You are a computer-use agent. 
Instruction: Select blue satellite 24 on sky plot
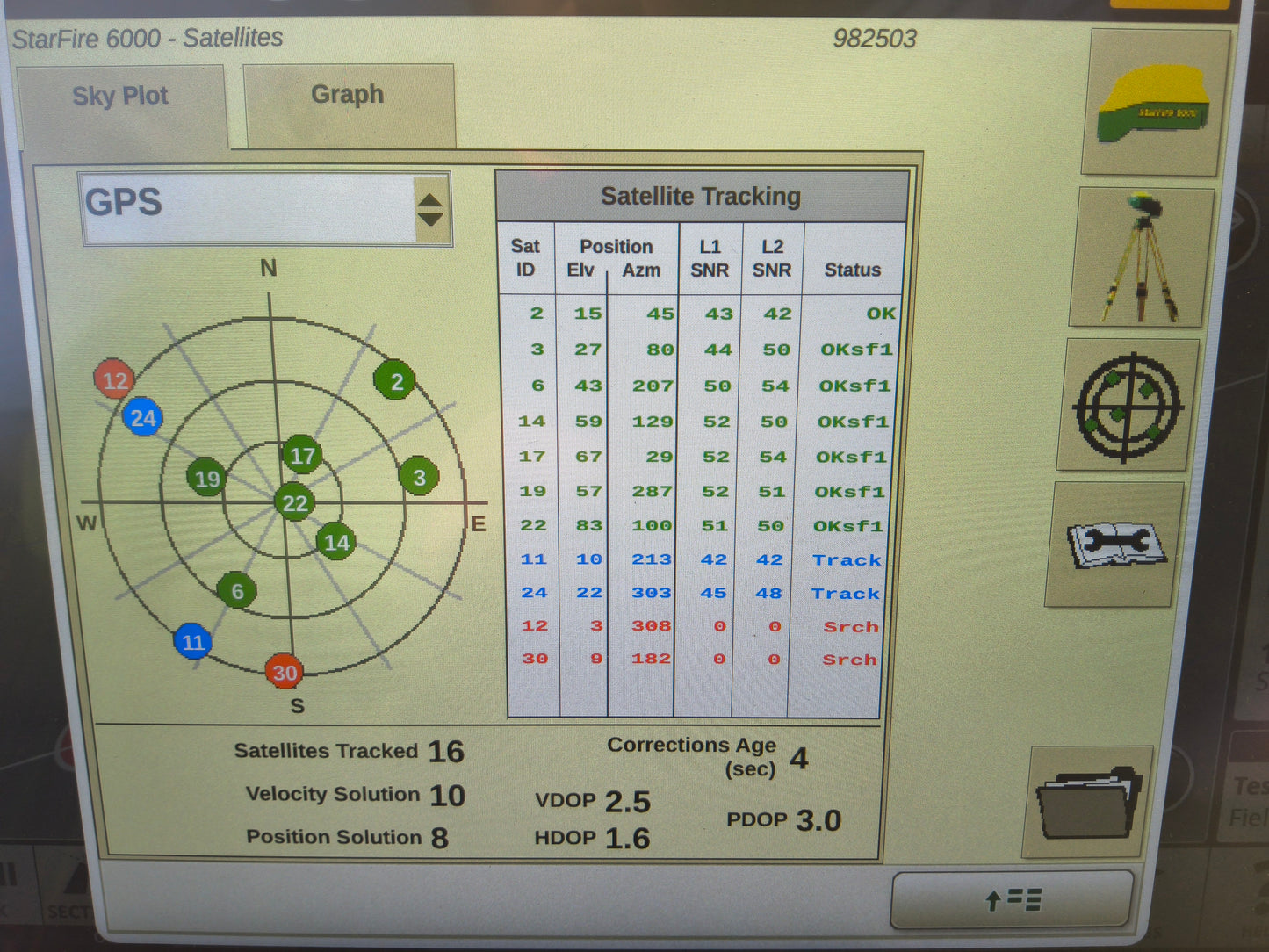142,417
